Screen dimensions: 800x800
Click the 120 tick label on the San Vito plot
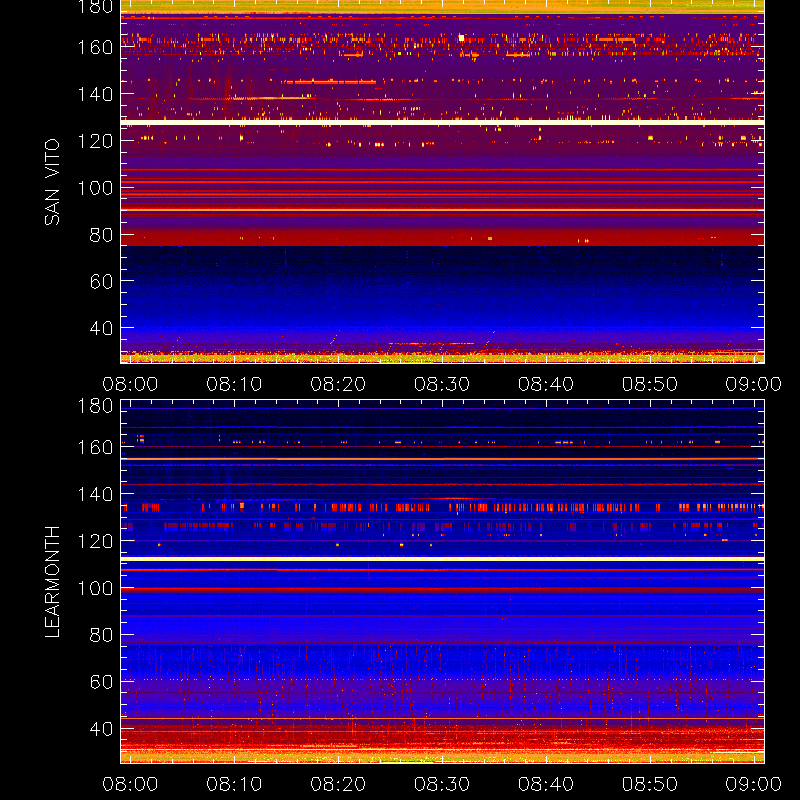(x=95, y=141)
